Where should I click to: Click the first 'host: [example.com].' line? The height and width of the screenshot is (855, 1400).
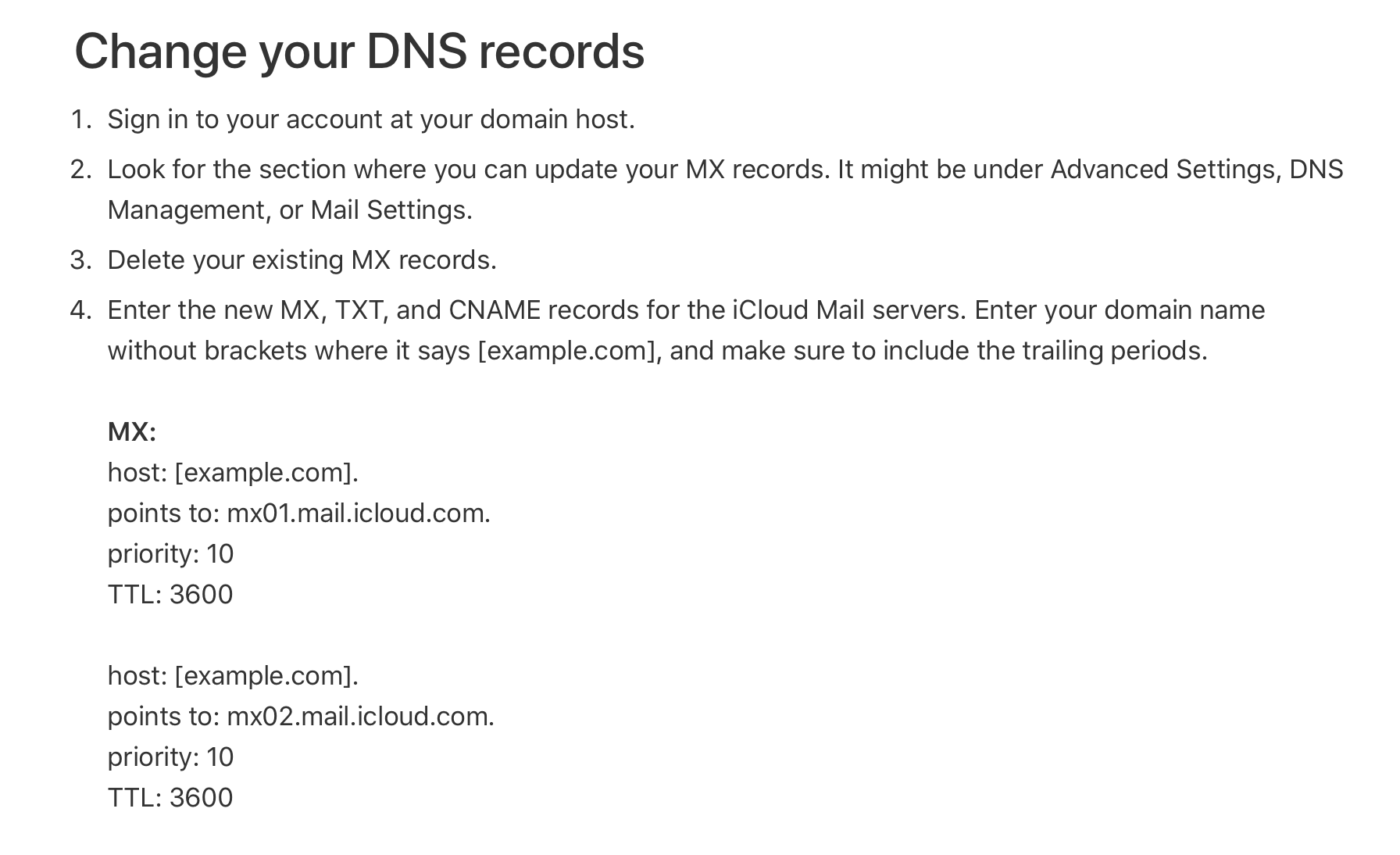tap(233, 473)
